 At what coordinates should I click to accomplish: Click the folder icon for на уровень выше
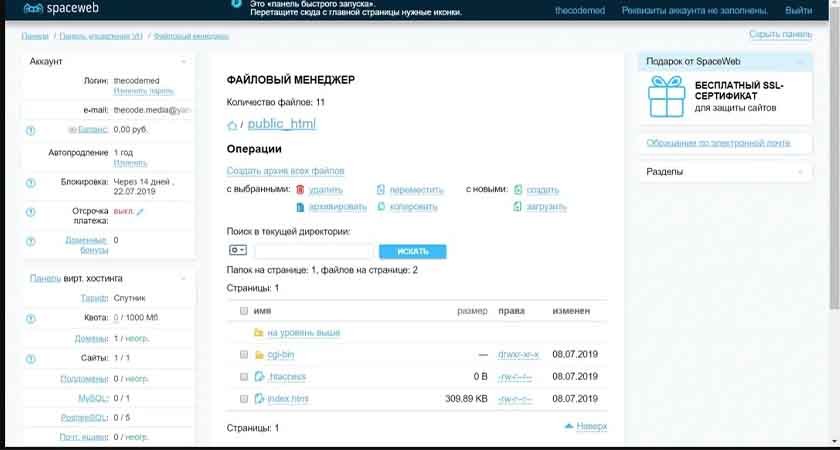[259, 333]
